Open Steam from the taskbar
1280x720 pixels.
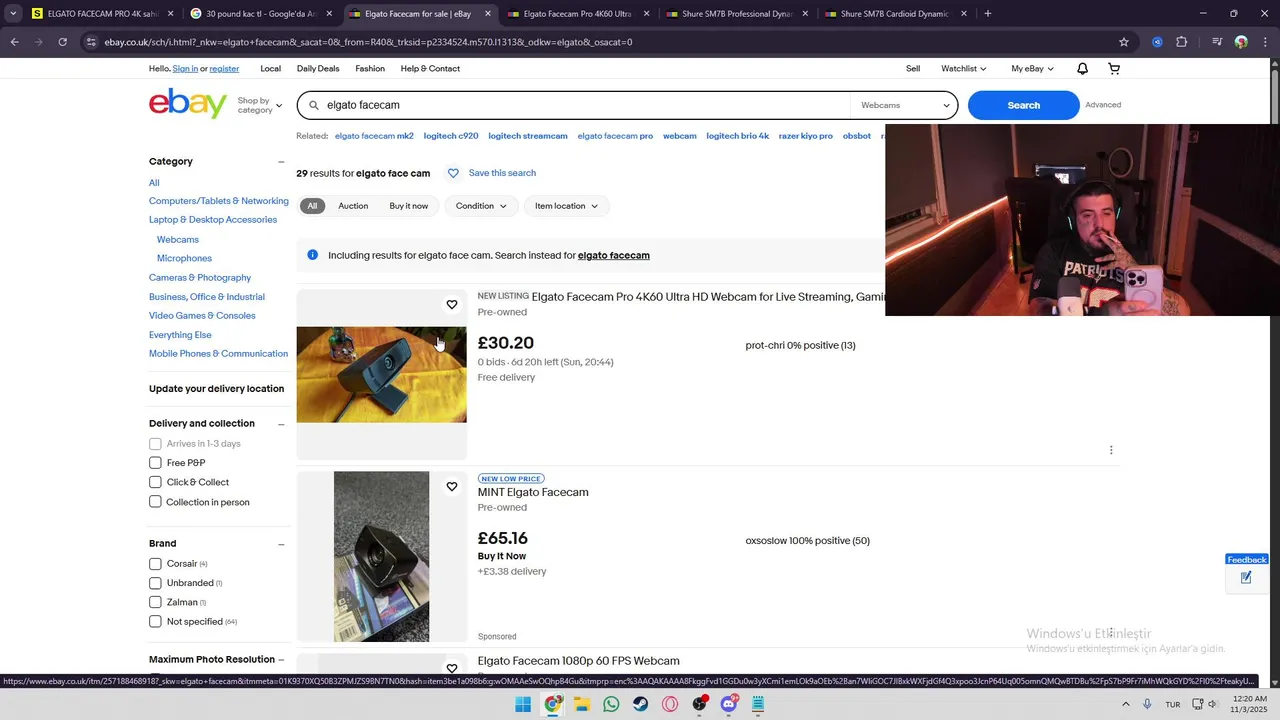click(x=641, y=704)
